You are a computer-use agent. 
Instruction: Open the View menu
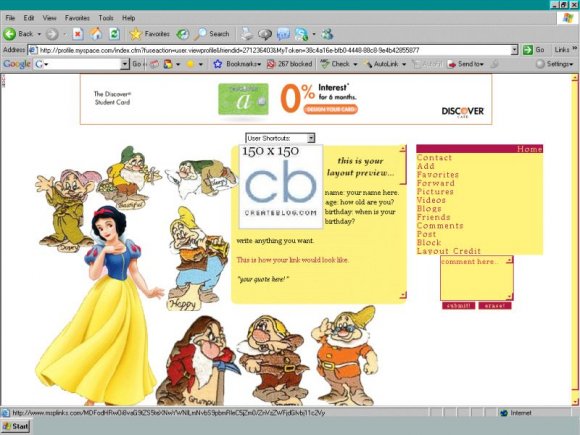point(49,18)
